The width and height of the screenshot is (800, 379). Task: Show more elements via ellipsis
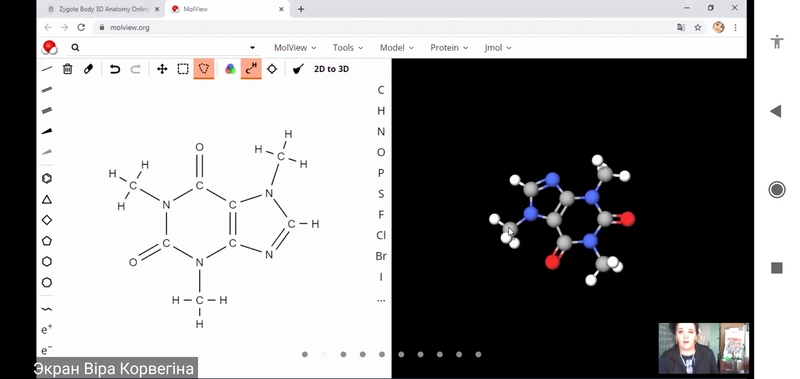click(381, 300)
